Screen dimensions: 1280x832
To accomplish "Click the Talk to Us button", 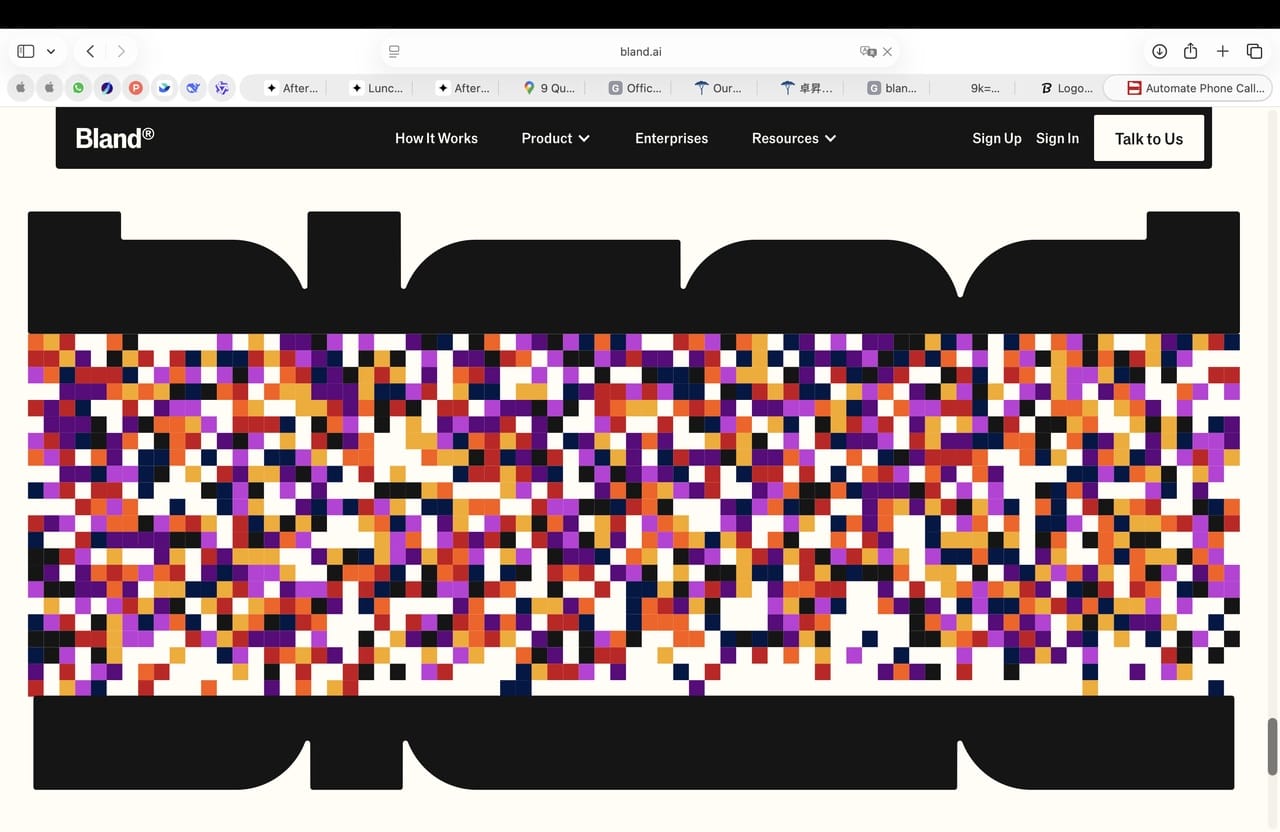I will [1148, 138].
